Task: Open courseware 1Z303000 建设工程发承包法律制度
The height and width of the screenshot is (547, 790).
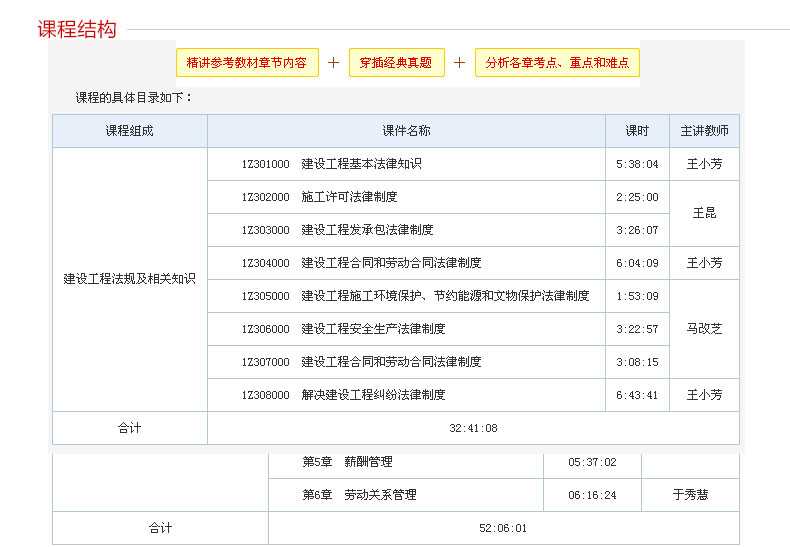Action: pyautogui.click(x=367, y=230)
